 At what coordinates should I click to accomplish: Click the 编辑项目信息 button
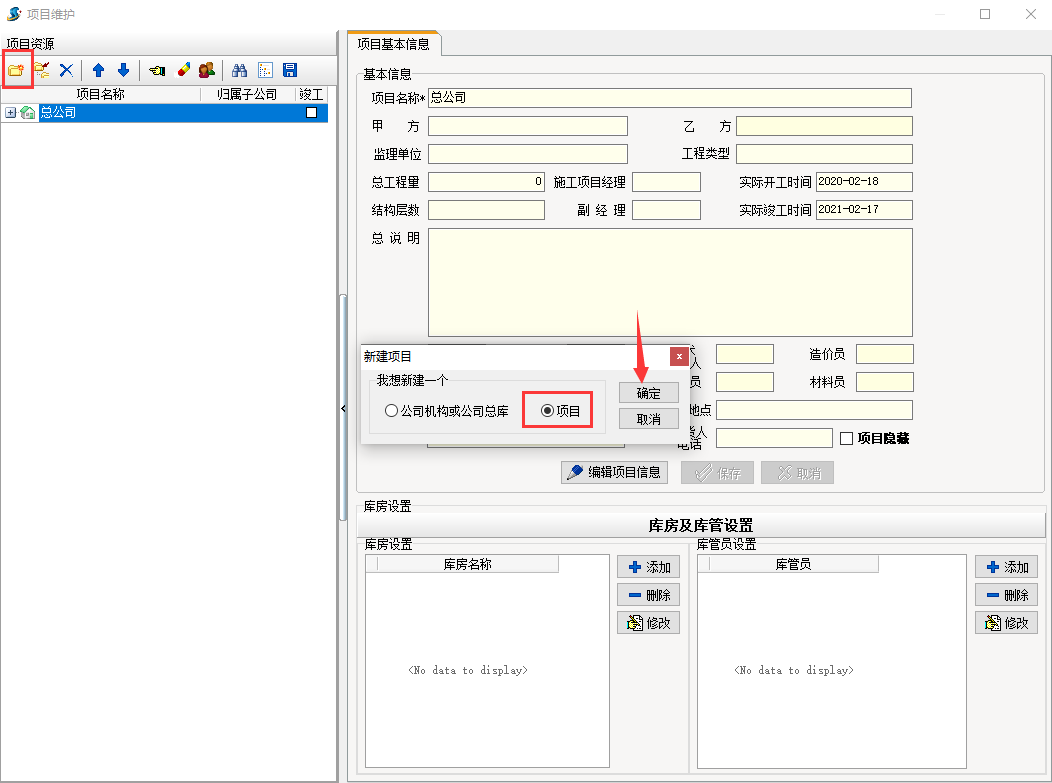click(615, 473)
